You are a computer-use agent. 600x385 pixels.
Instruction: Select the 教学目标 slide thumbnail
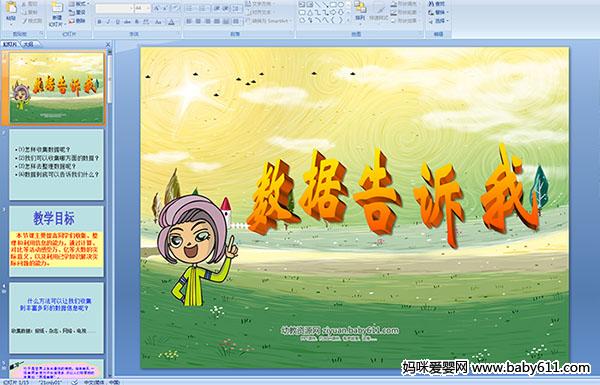coord(56,241)
